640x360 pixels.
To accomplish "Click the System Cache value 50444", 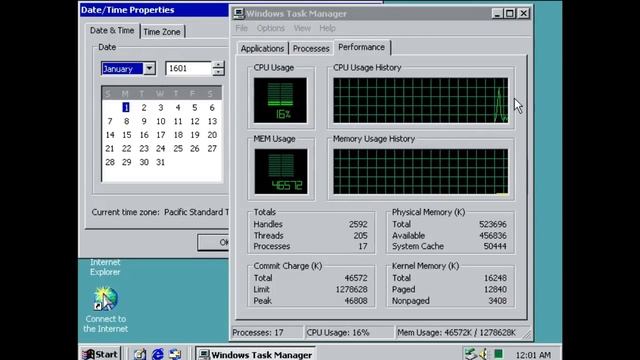I will 495,246.
